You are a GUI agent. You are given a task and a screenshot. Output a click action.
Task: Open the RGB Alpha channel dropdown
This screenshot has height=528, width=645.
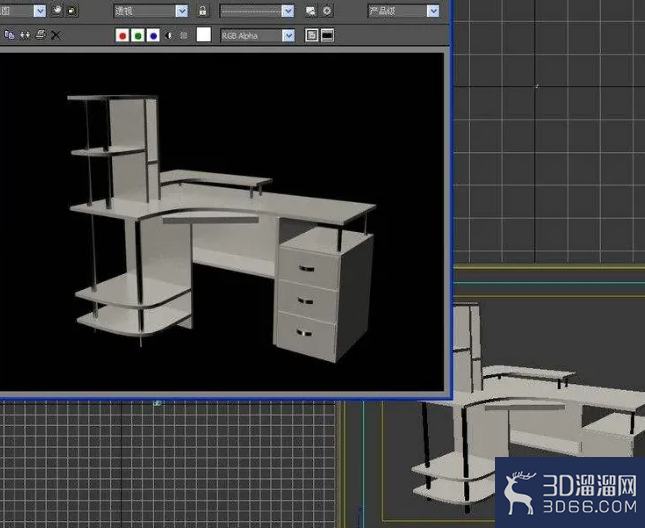point(258,36)
